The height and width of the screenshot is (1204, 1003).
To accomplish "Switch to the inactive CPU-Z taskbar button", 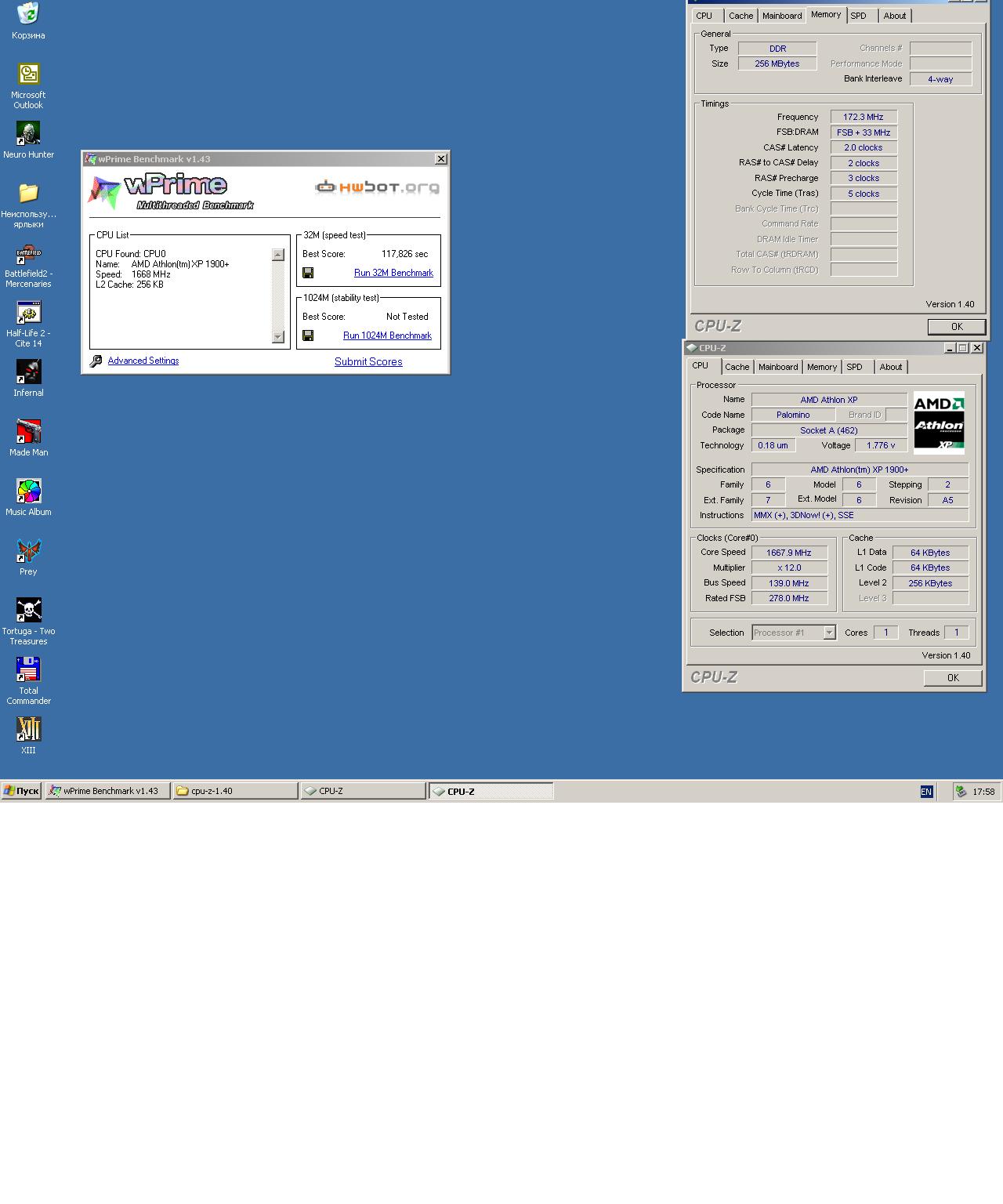I will (x=364, y=791).
